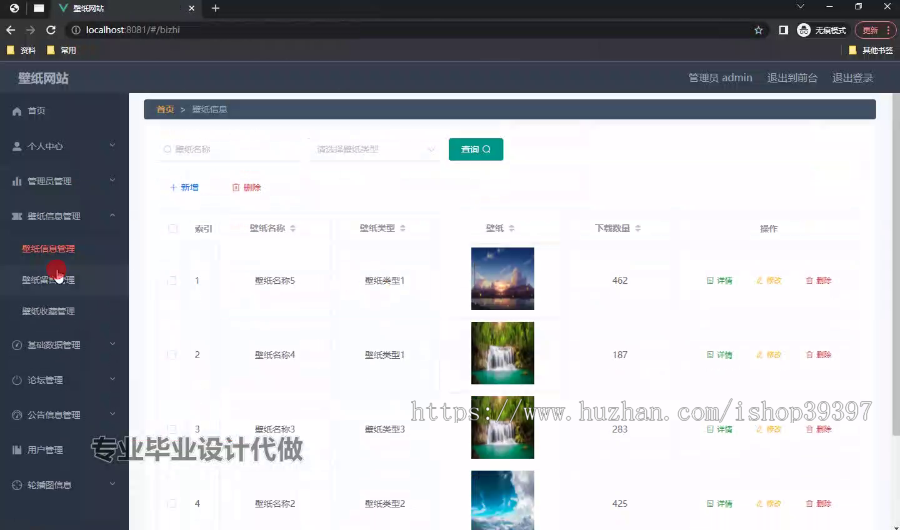
Task: Sort the table by 壁纸名称 column arrows
Action: tap(293, 228)
